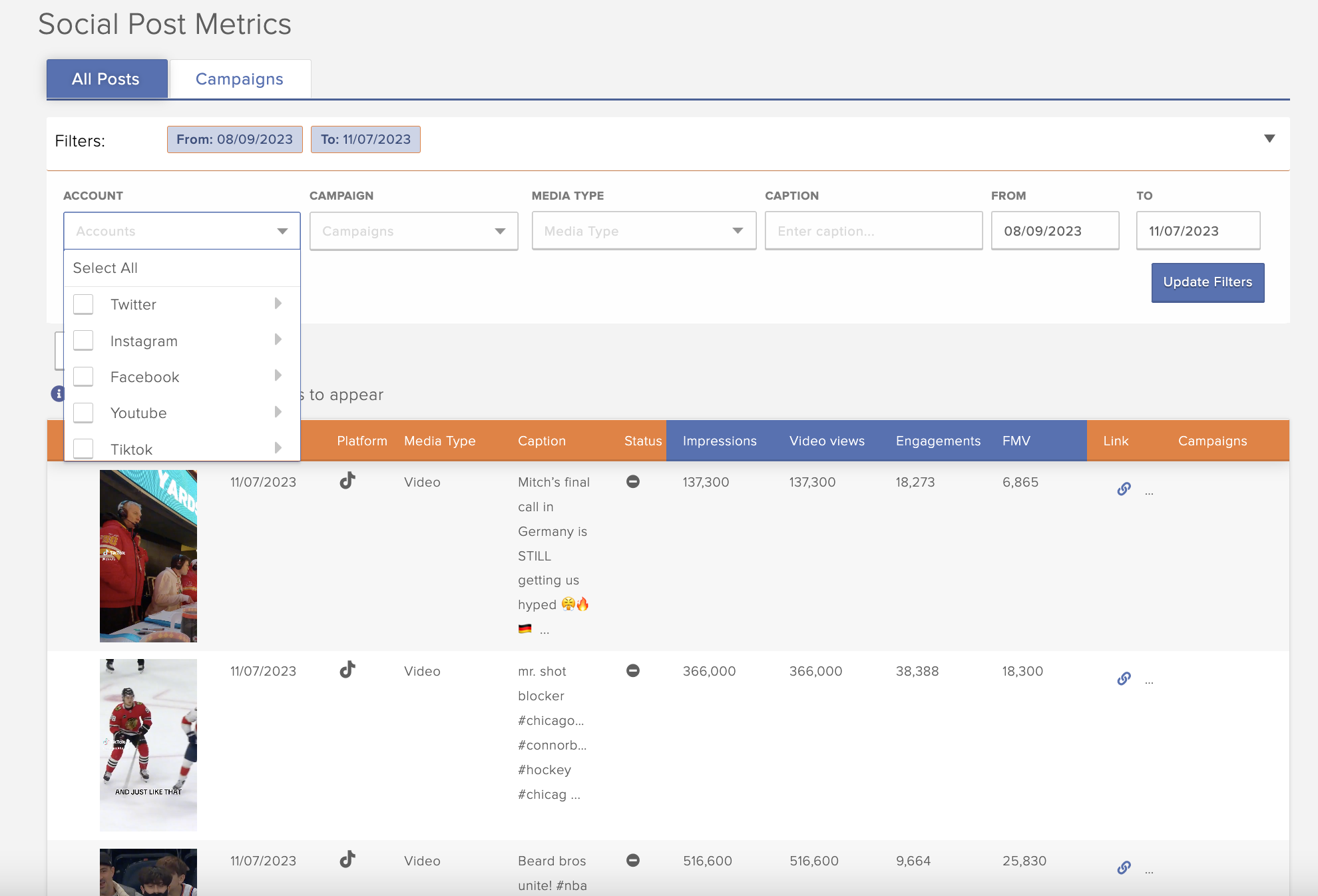Screen dimensions: 1318x896
Task: Collapse the Filters panel with the triangle
Action: pos(1270,138)
